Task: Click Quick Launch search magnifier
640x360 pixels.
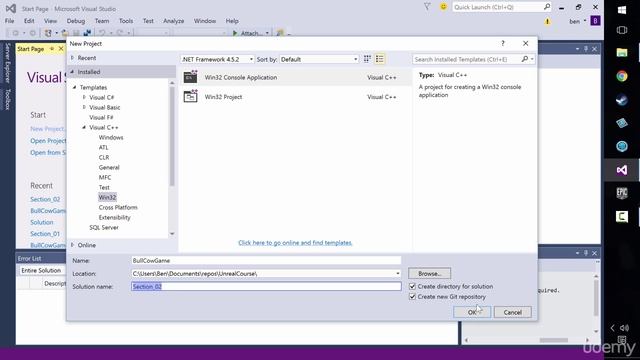Action: pyautogui.click(x=547, y=7)
